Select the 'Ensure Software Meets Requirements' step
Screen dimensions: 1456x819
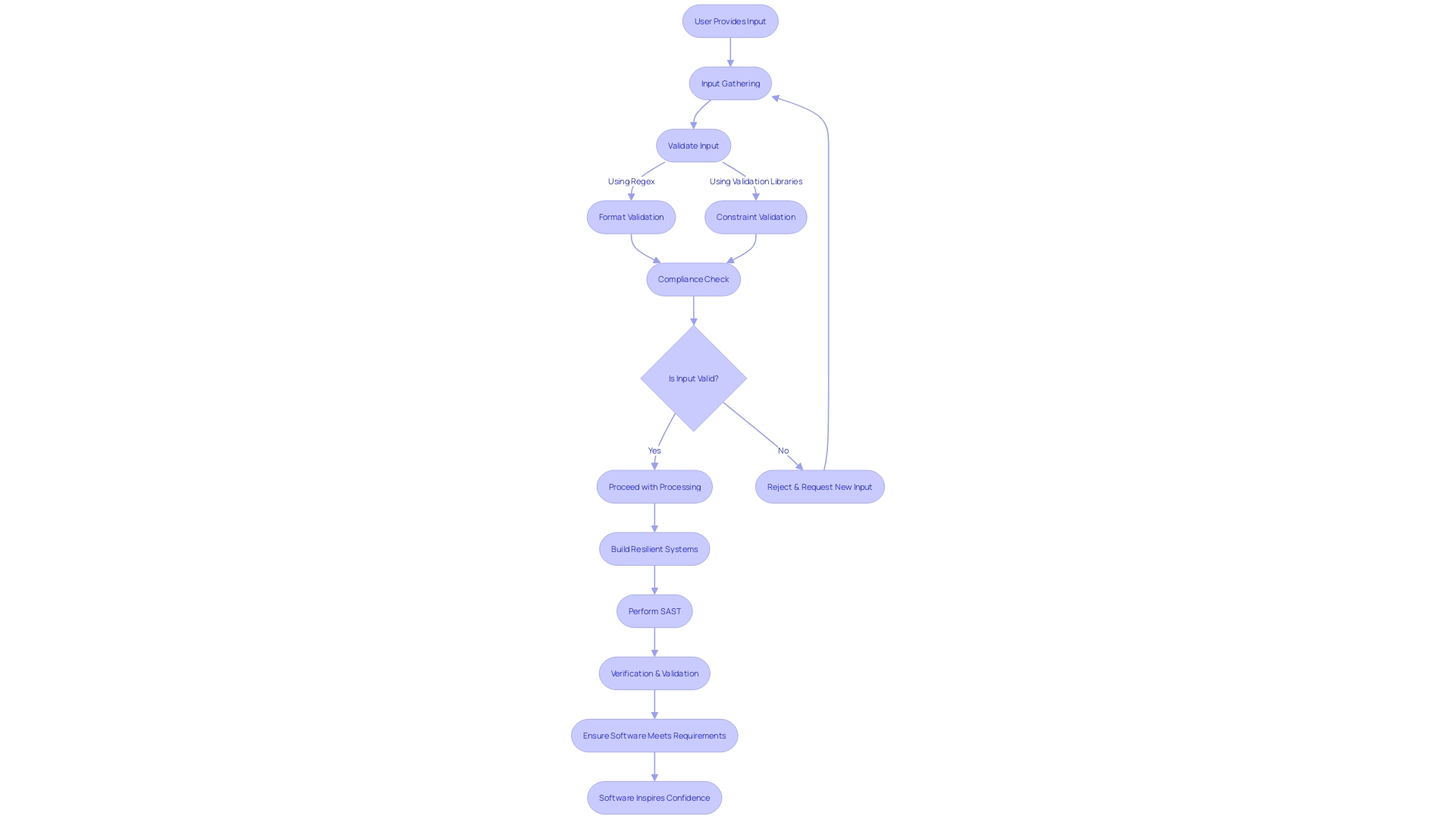click(x=654, y=735)
